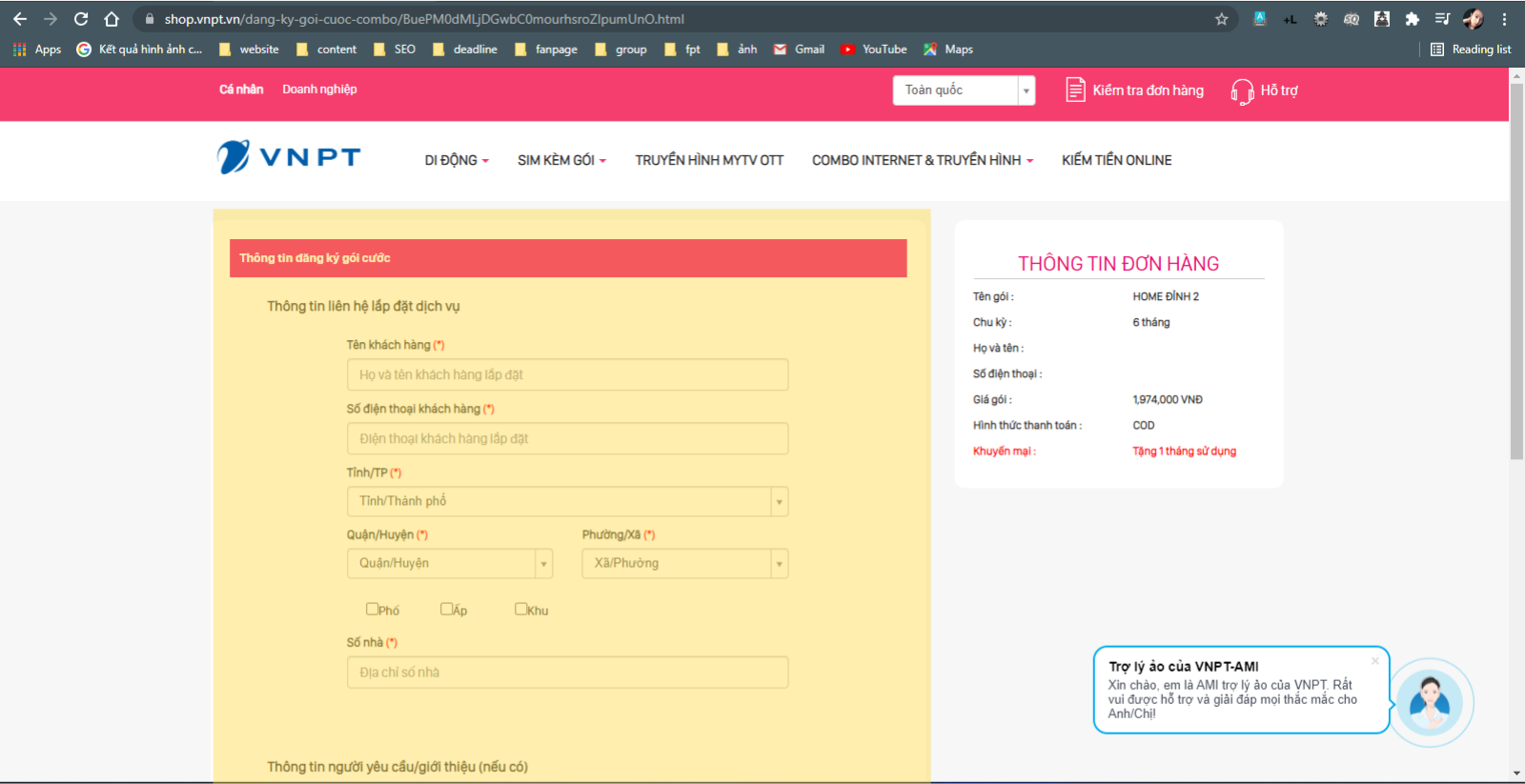Click the headset support icon
Image resolution: width=1525 pixels, height=784 pixels.
point(1242,91)
